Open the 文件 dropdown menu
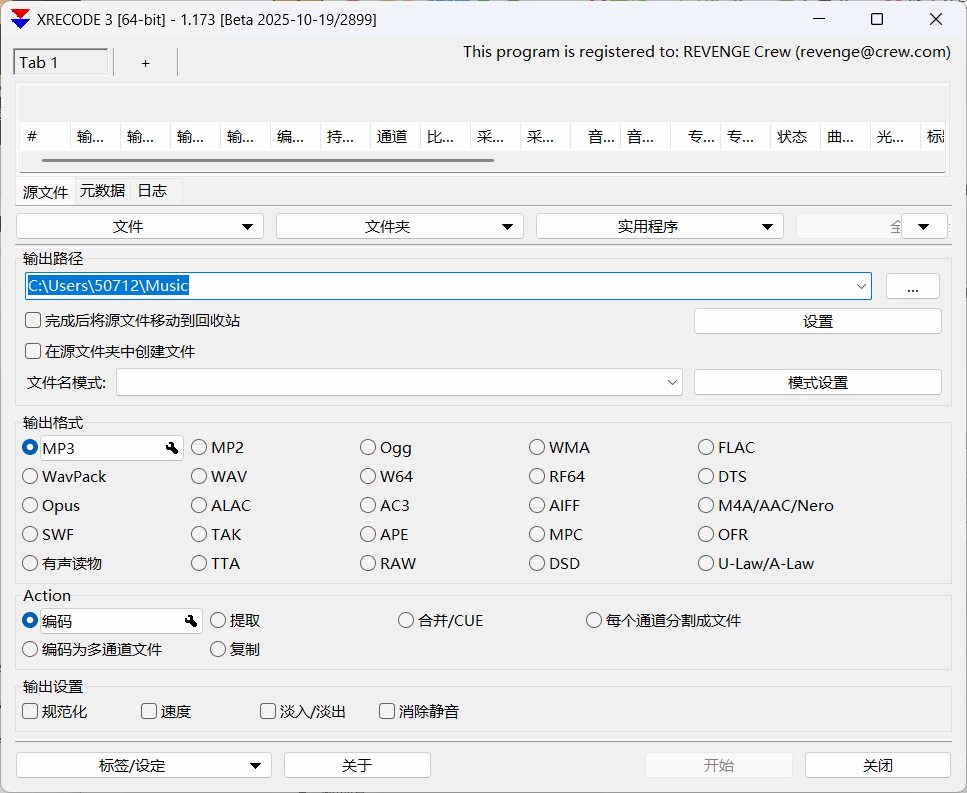This screenshot has height=793, width=967. click(139, 225)
